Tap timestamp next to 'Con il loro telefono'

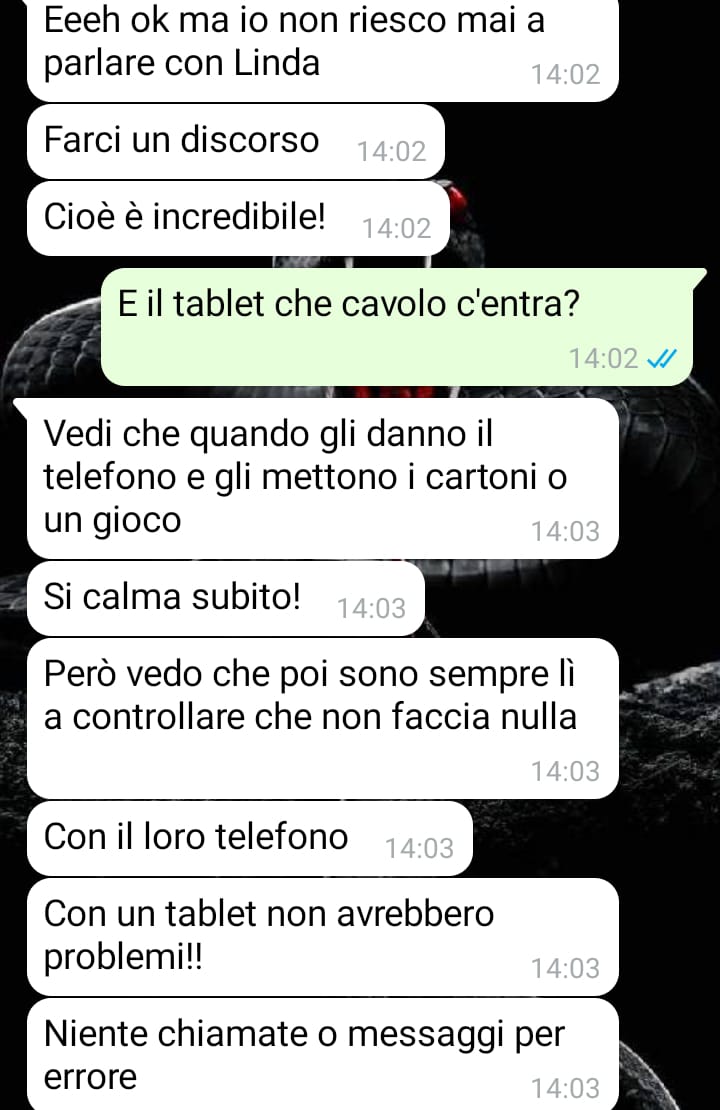pyautogui.click(x=419, y=849)
